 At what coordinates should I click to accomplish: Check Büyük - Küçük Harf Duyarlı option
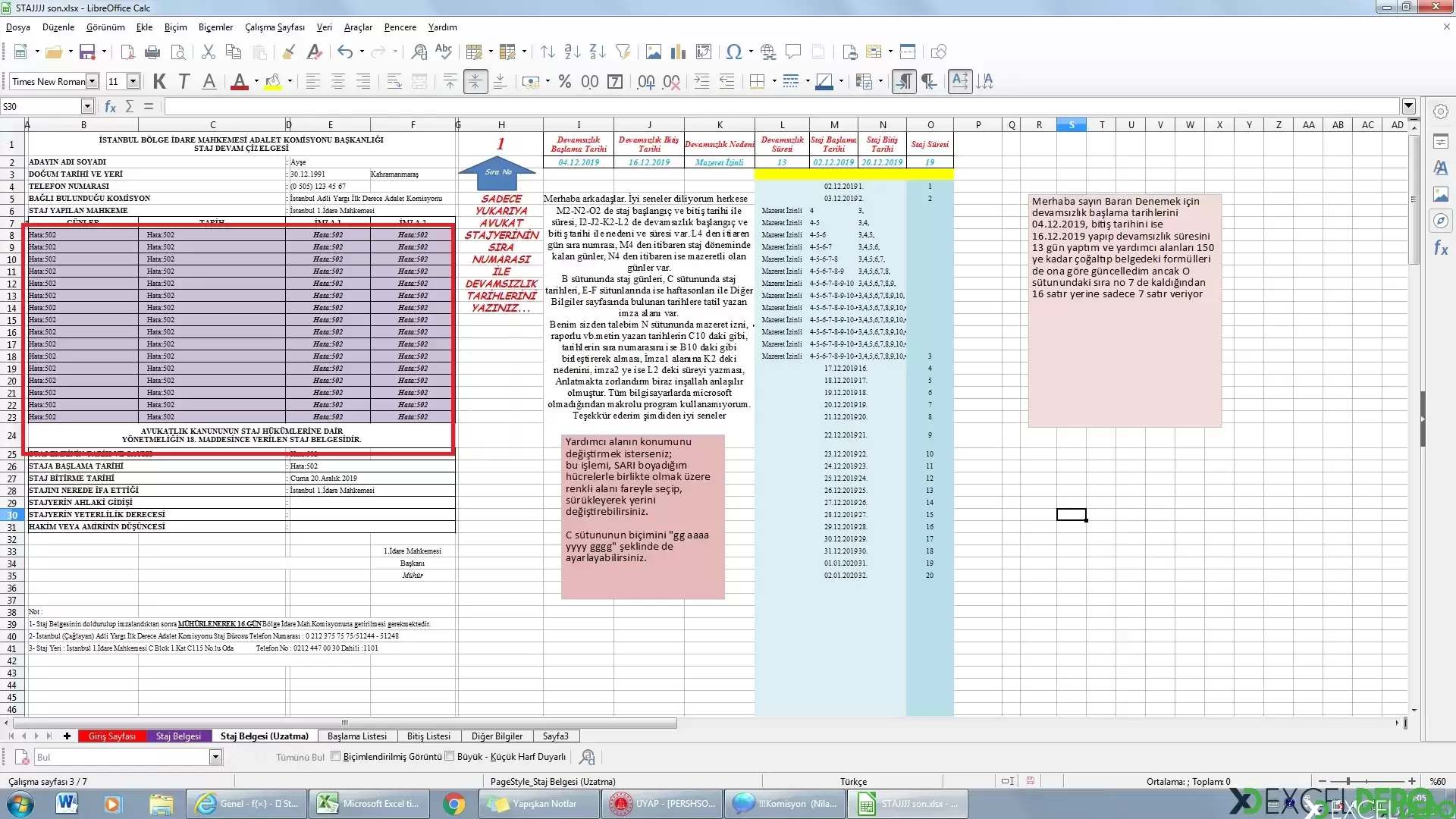(x=450, y=756)
